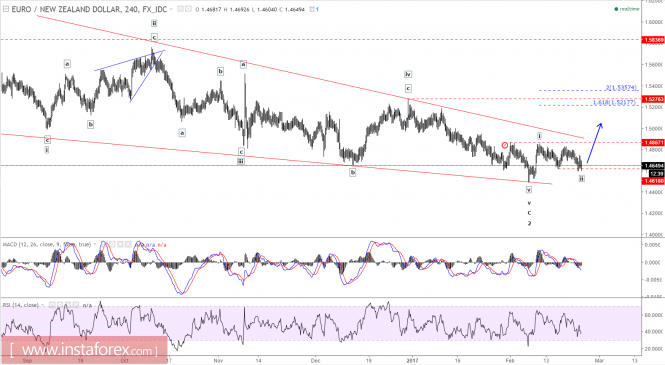This screenshot has width=665, height=365.
Task: Expand the MACD legend dropdown arrow
Action: click(x=95, y=245)
